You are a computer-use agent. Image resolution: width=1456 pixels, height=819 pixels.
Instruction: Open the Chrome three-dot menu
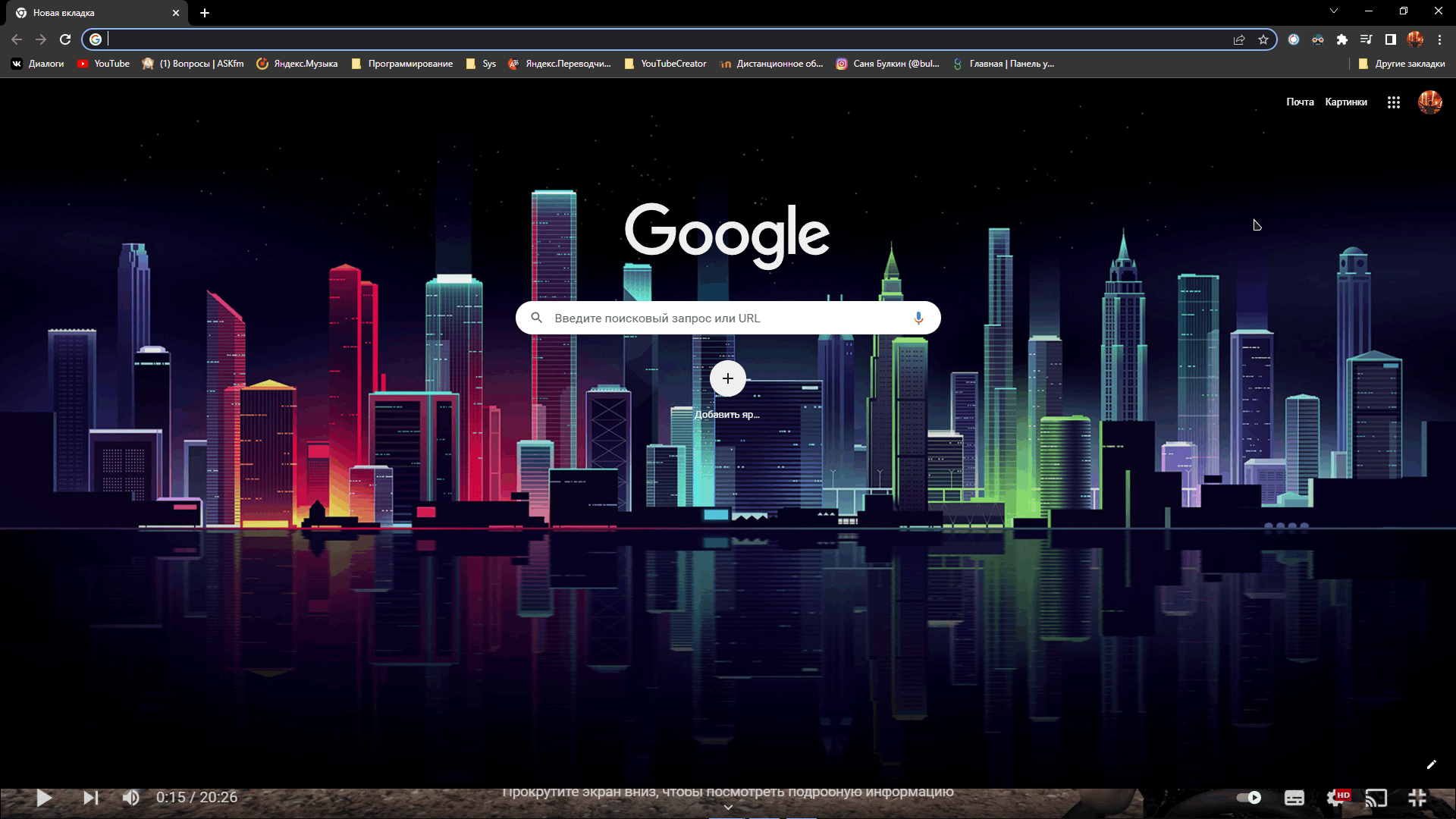click(x=1439, y=39)
